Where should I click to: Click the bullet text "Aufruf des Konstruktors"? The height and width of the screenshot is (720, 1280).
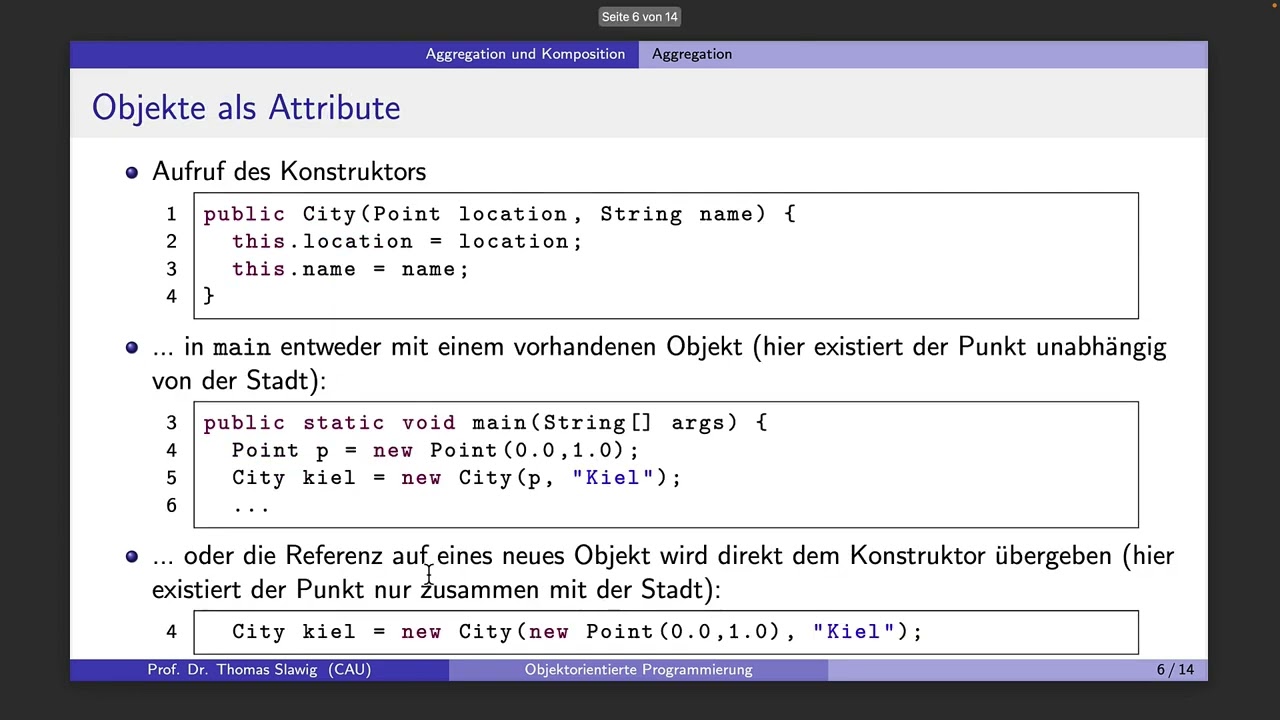(289, 171)
